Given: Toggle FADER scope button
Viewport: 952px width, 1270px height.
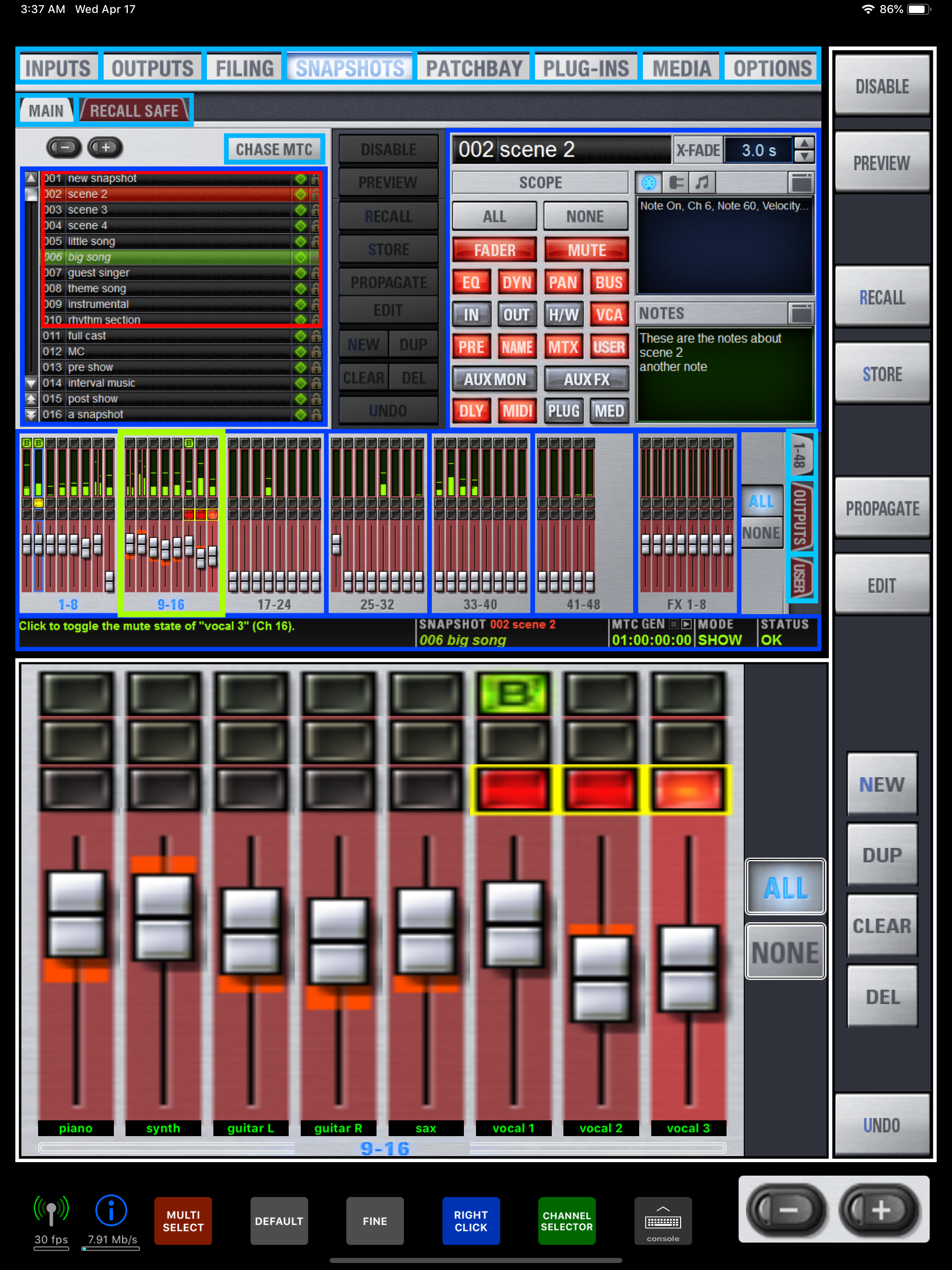Looking at the screenshot, I should pyautogui.click(x=495, y=250).
